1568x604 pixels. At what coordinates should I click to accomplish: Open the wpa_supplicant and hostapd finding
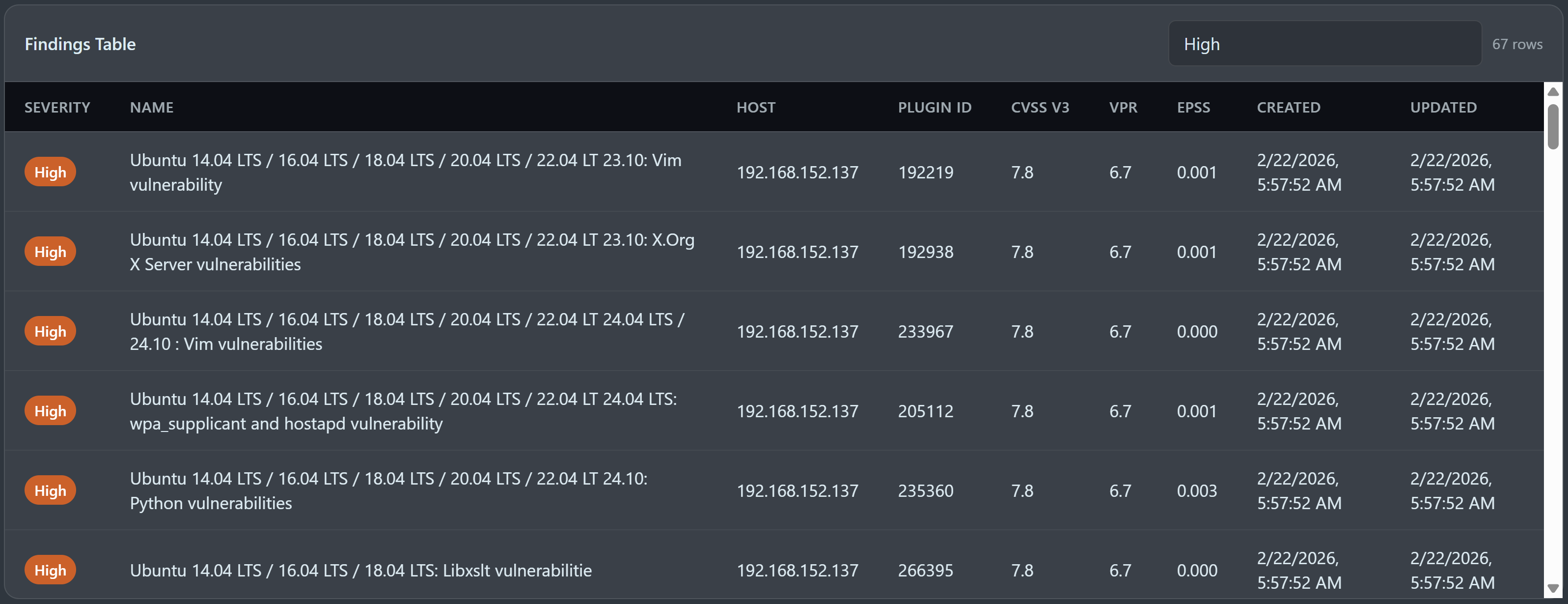click(x=773, y=412)
